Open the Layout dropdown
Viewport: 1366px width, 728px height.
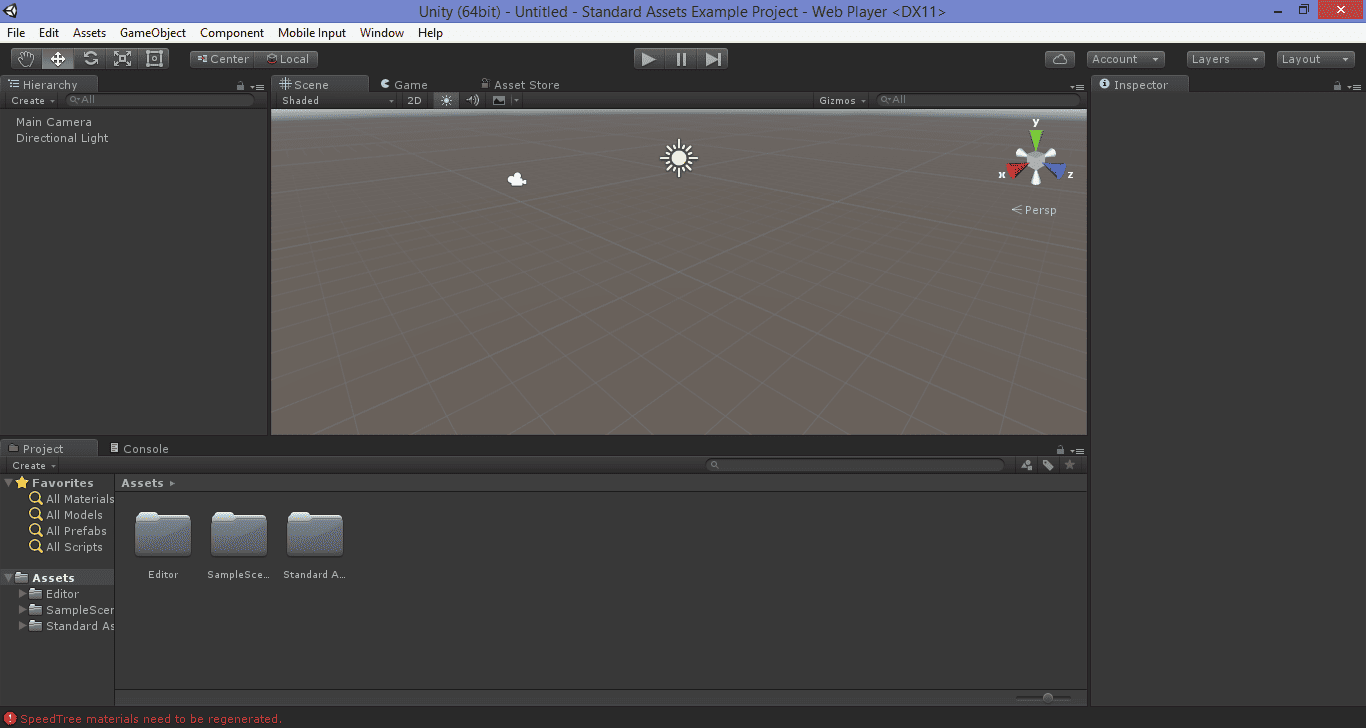pos(1316,59)
